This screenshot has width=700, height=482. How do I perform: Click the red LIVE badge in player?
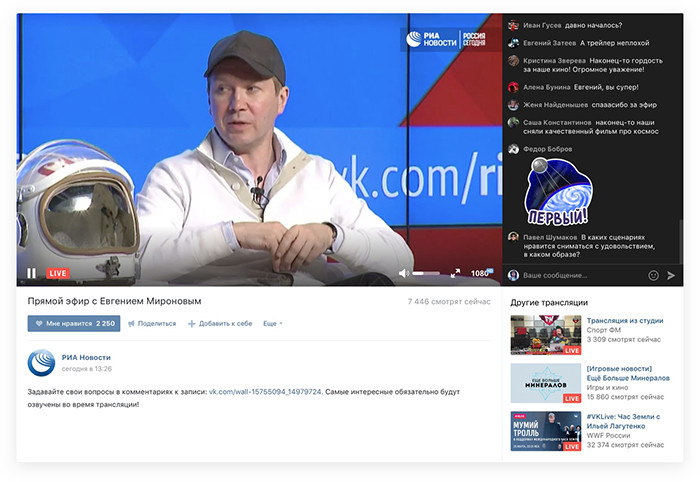[x=58, y=273]
